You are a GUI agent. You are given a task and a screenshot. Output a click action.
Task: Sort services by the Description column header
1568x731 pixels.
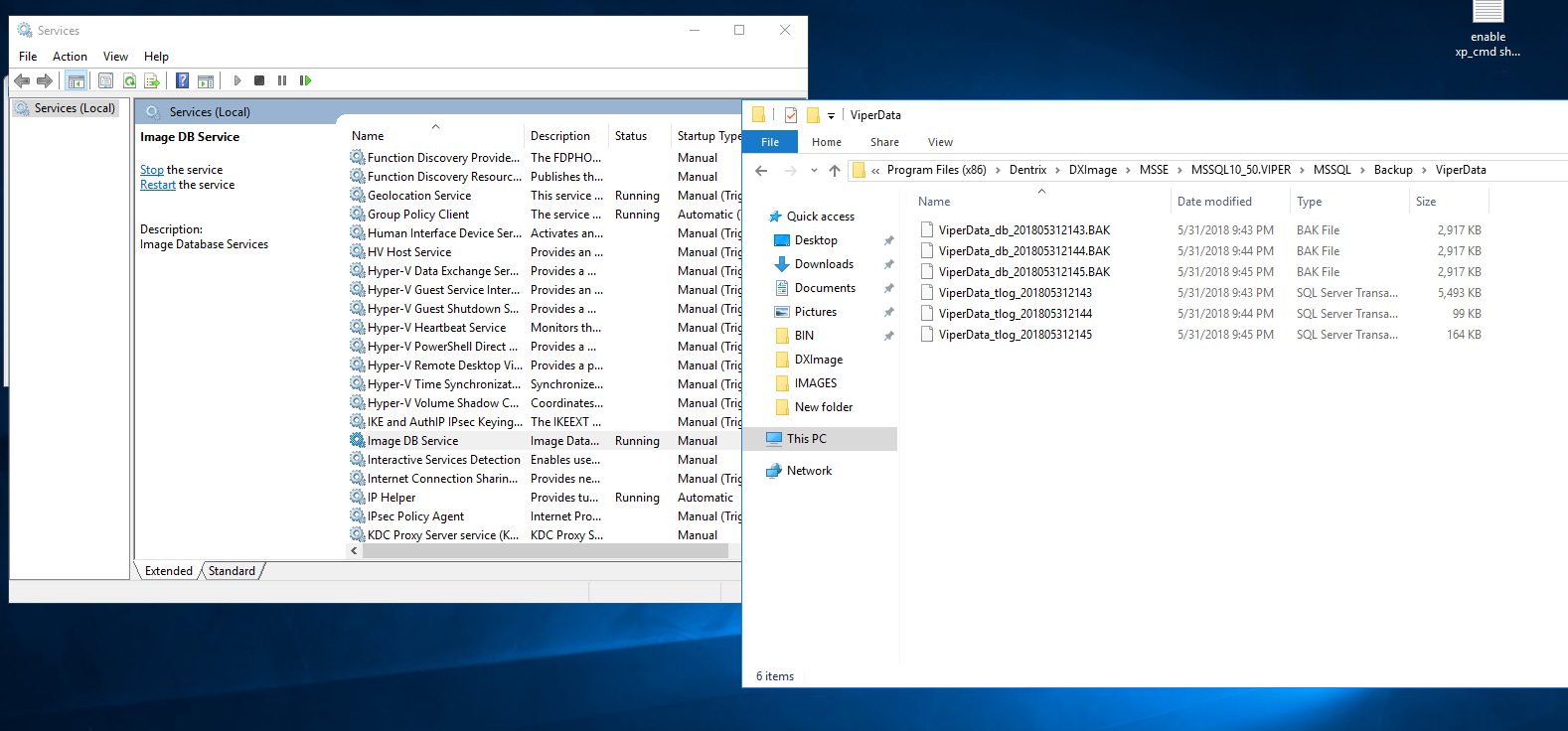(565, 136)
